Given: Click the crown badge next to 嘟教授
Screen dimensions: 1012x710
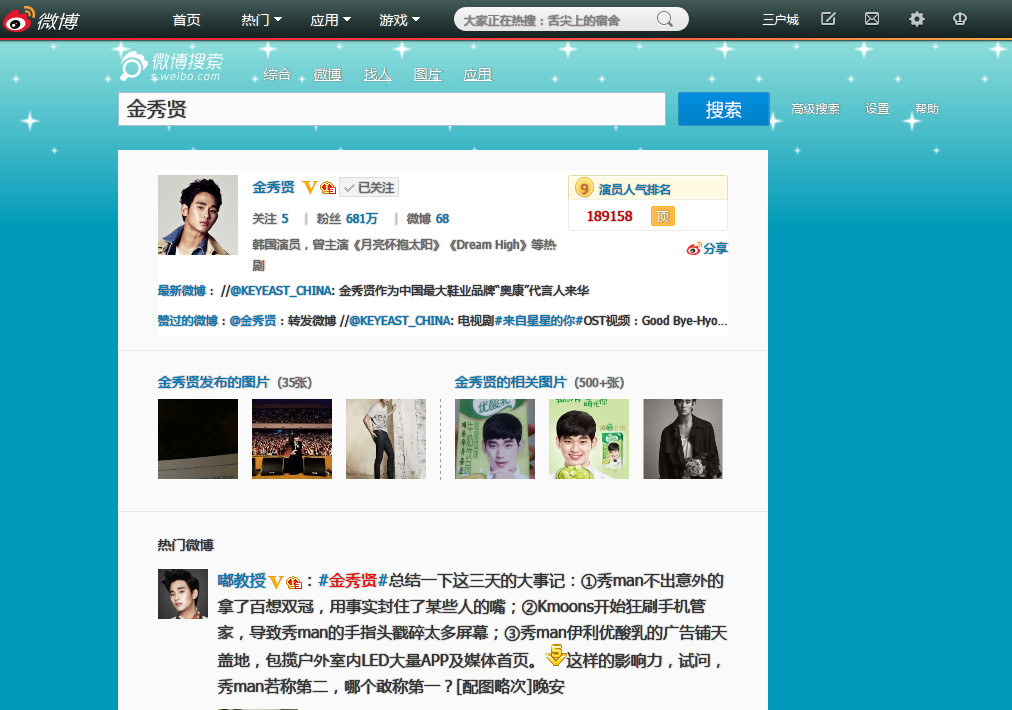Looking at the screenshot, I should pyautogui.click(x=294, y=582).
